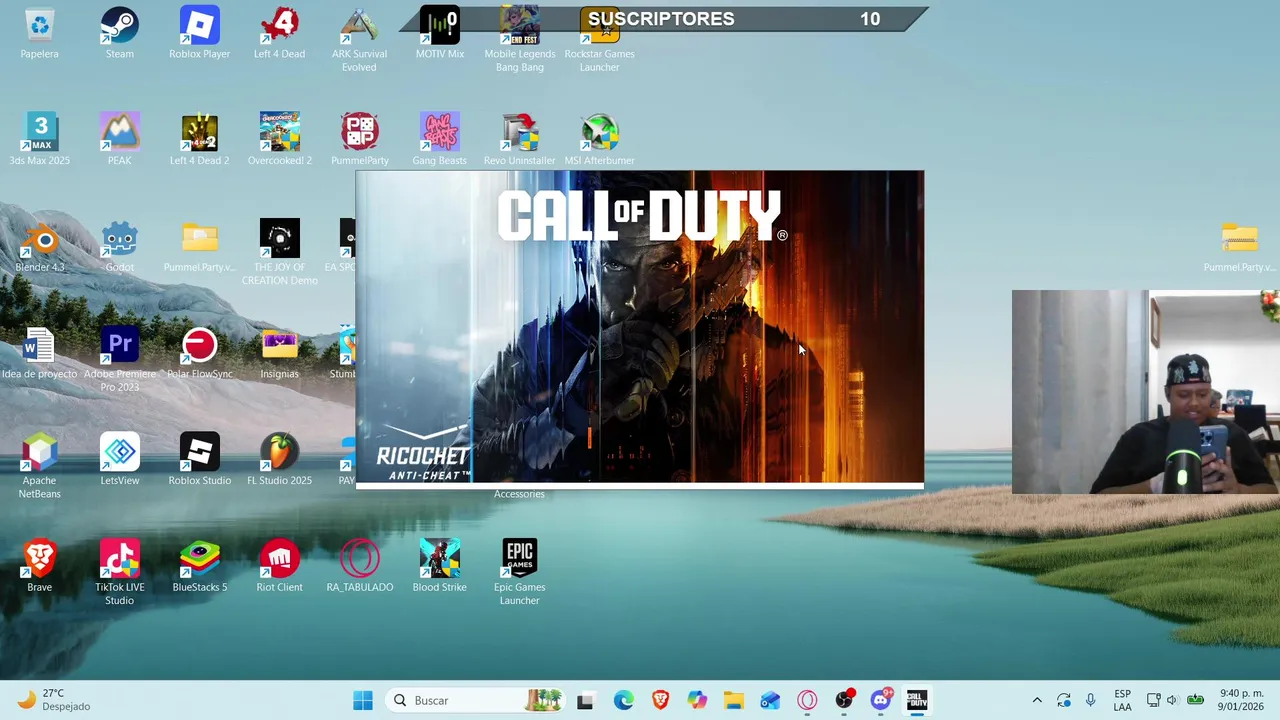Launch the MOTIV Mix shortcut
This screenshot has height=720, width=1280.
point(439,33)
